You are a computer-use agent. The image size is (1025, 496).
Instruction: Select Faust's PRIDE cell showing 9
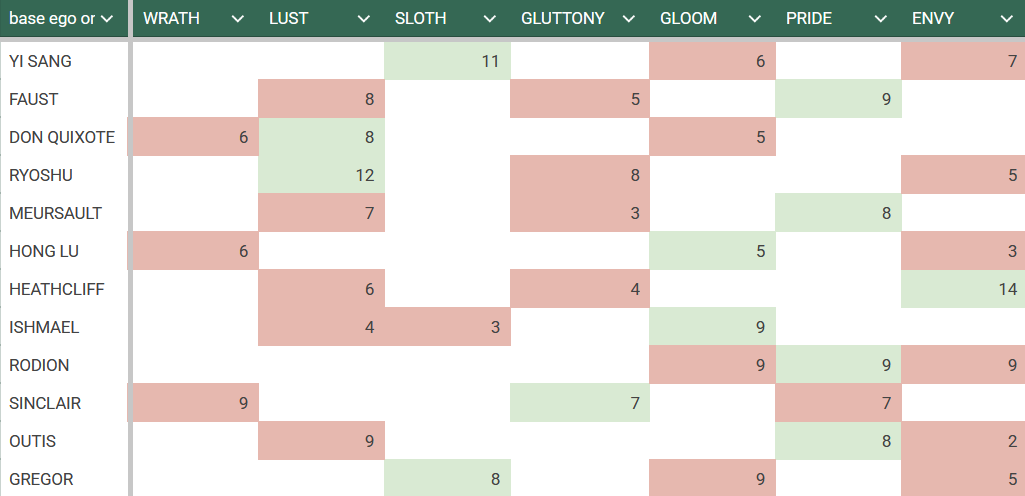click(x=838, y=99)
